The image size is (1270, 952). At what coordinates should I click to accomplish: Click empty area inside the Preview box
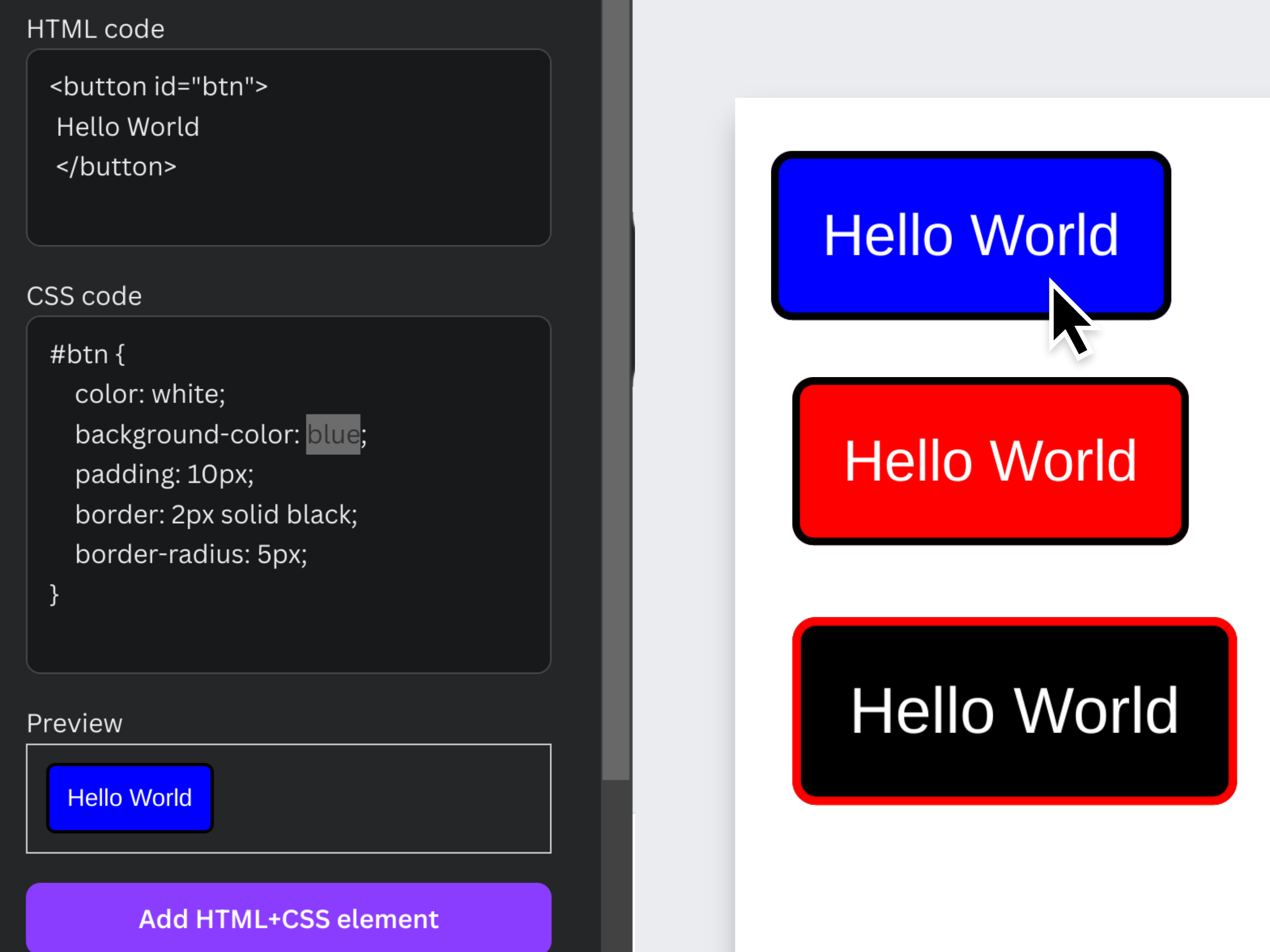(379, 799)
